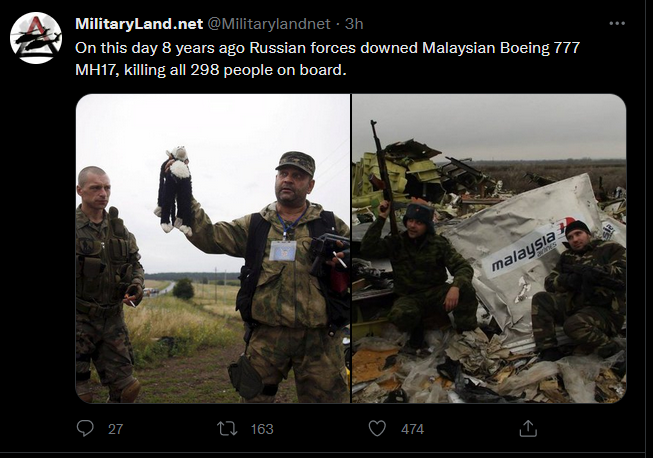Click the raised rifle in right photo
Viewport: 653px width, 458px height.
pos(383,176)
